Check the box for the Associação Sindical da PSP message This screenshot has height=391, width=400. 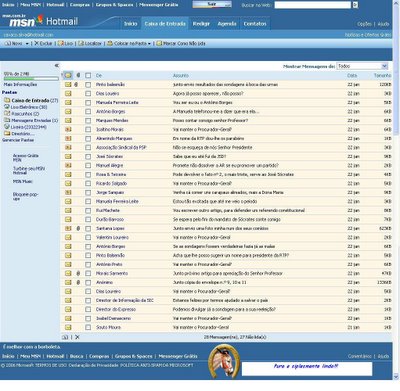pyautogui.click(x=88, y=148)
